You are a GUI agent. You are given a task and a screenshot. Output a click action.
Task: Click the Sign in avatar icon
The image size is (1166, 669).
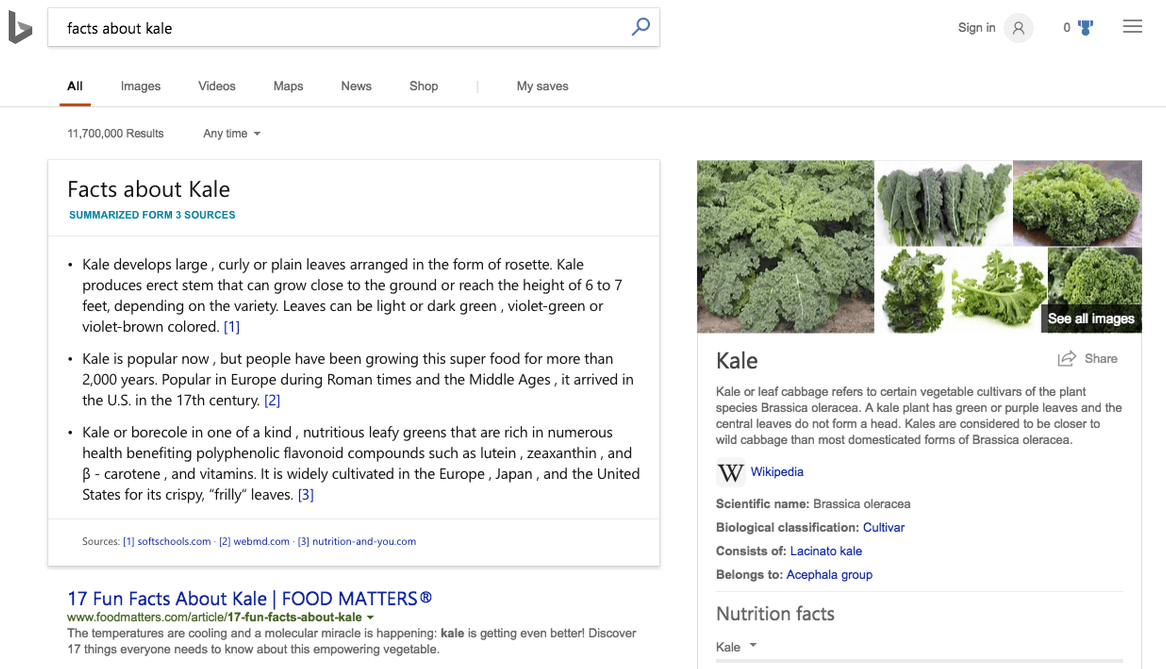click(1018, 27)
